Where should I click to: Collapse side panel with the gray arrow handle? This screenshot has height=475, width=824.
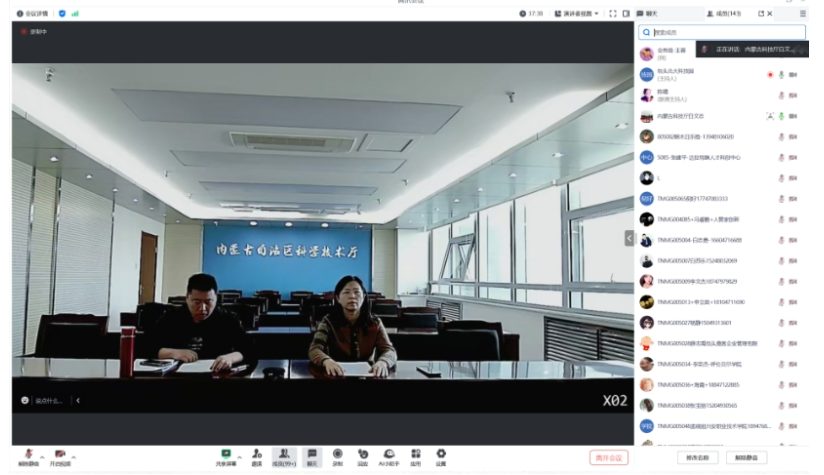(629, 239)
